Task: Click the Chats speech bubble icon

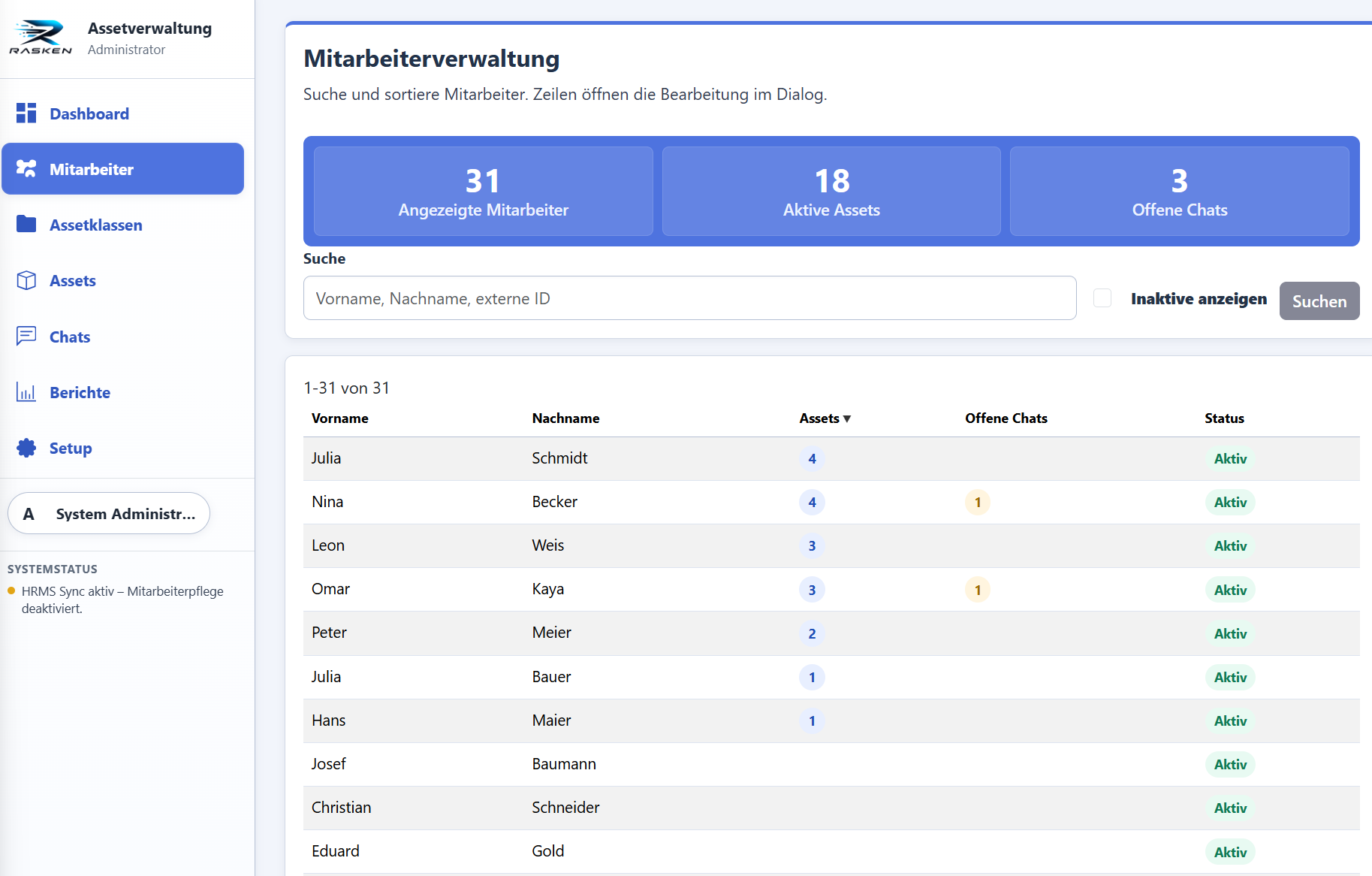Action: tap(26, 336)
